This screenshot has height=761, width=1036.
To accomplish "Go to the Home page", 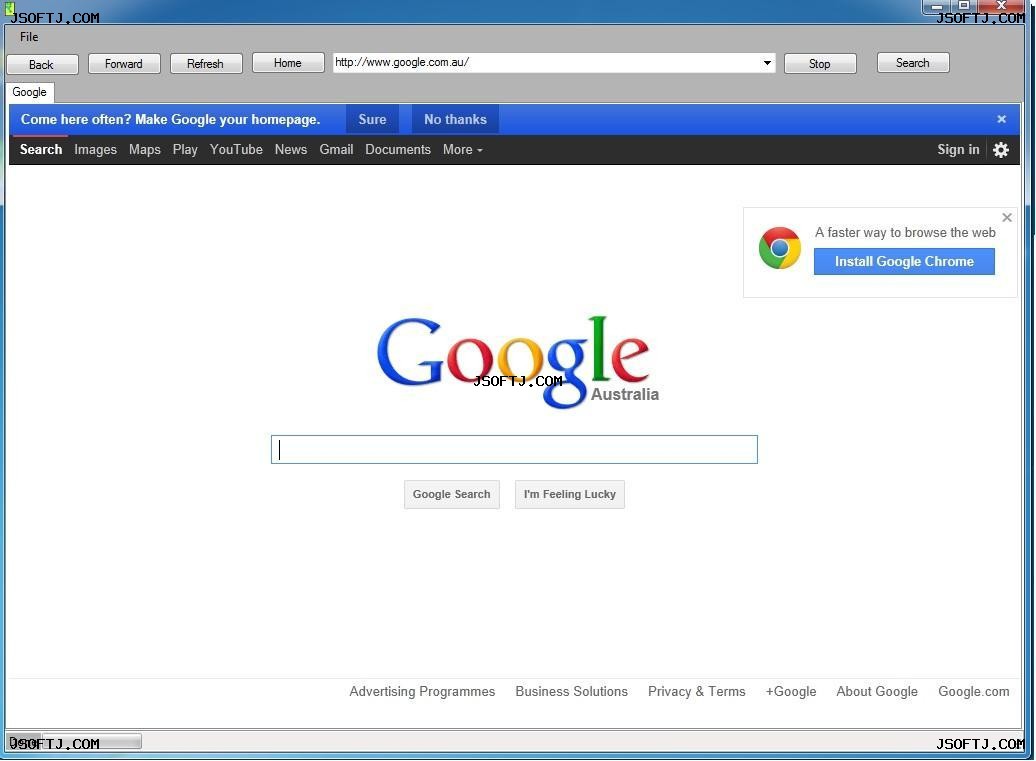I will point(288,63).
